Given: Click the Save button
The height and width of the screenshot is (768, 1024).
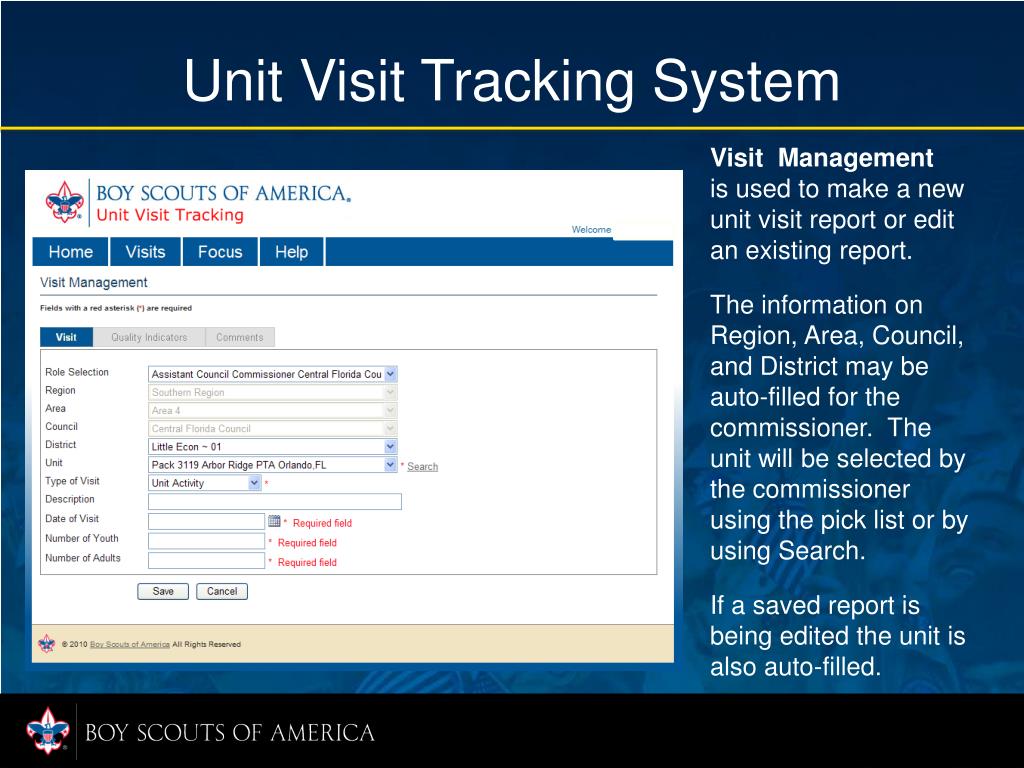Looking at the screenshot, I should (x=163, y=591).
